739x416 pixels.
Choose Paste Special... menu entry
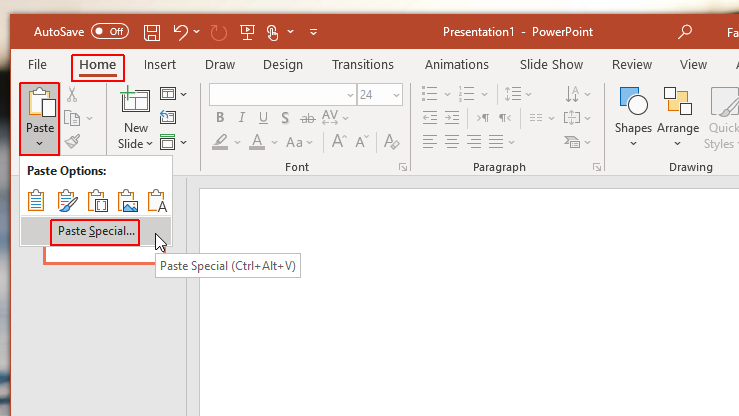pyautogui.click(x=96, y=231)
